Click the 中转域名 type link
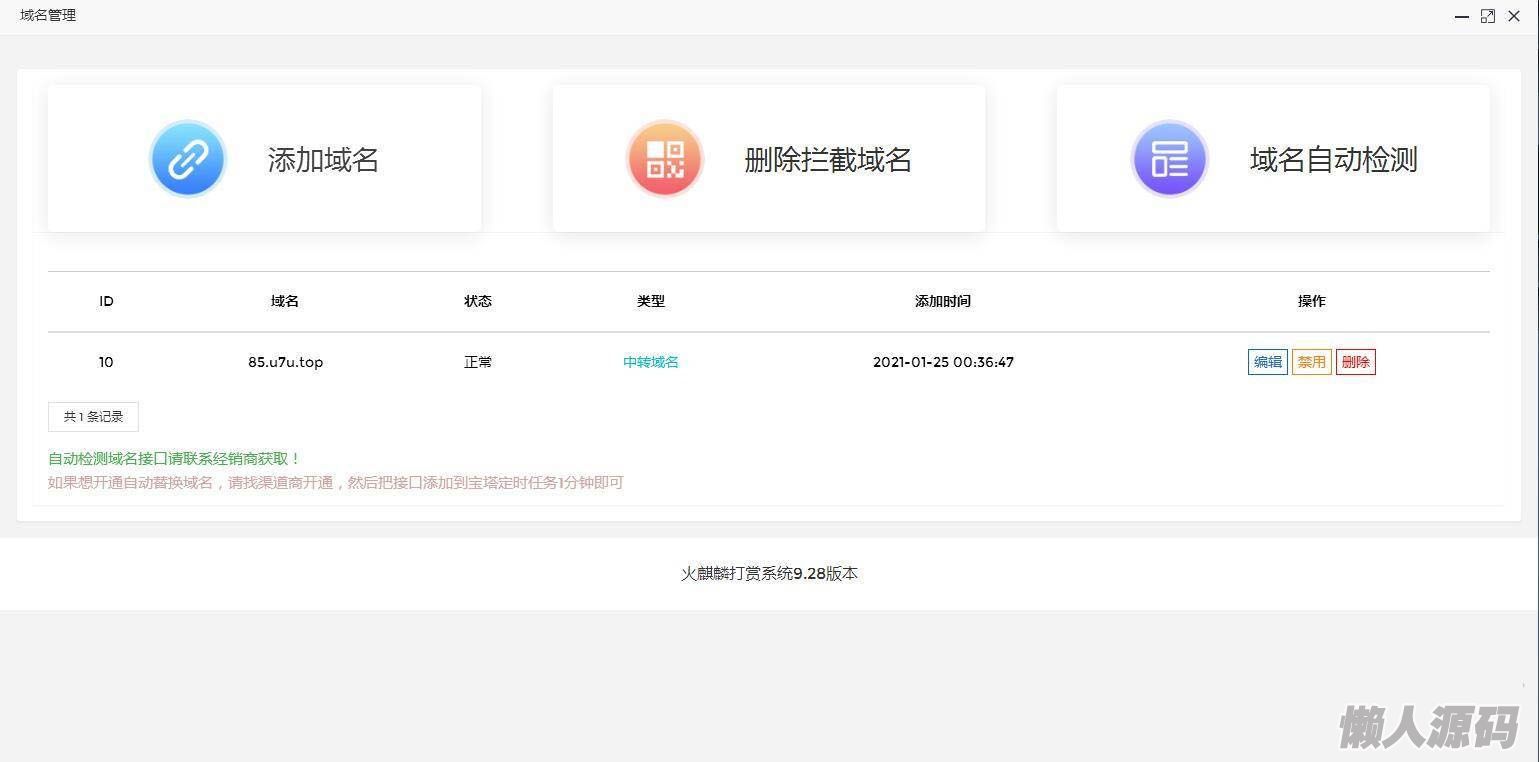Image resolution: width=1539 pixels, height=762 pixels. pos(650,362)
